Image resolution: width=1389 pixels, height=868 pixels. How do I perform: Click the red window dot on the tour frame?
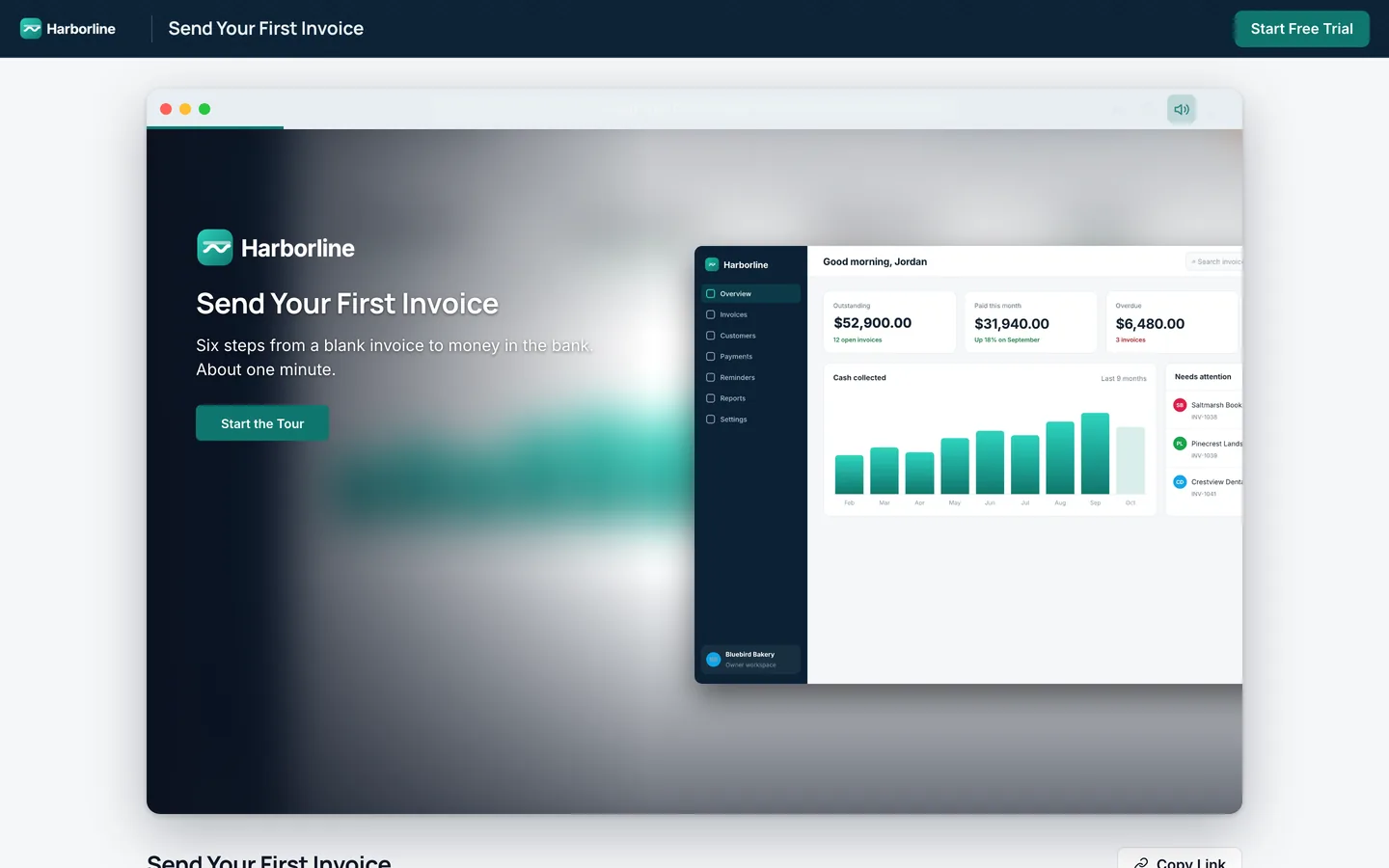coord(166,109)
